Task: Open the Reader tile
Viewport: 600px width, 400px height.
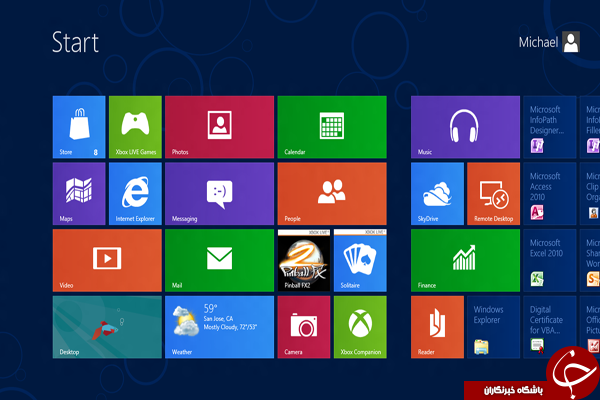Action: click(x=437, y=327)
